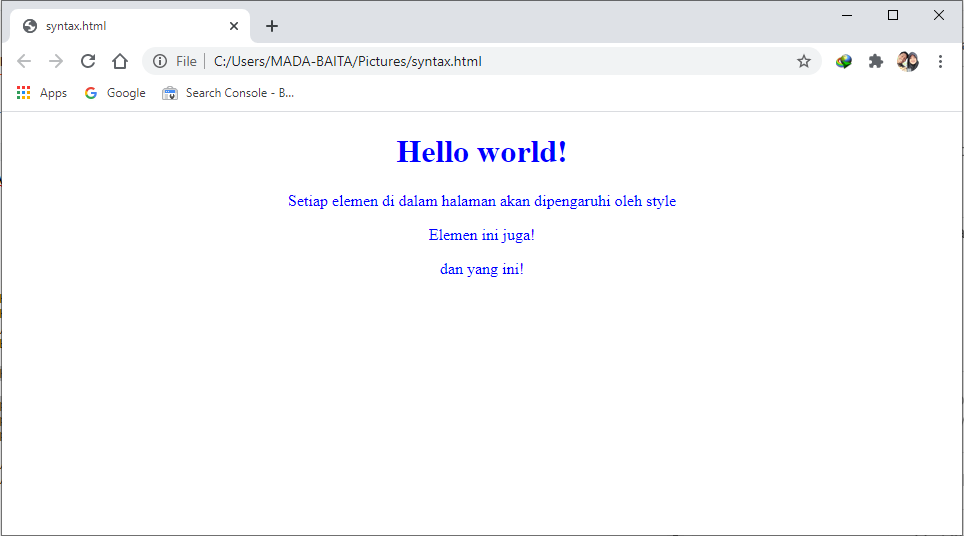Open the Chrome profile avatar
The width and height of the screenshot is (964, 536).
[x=907, y=61]
